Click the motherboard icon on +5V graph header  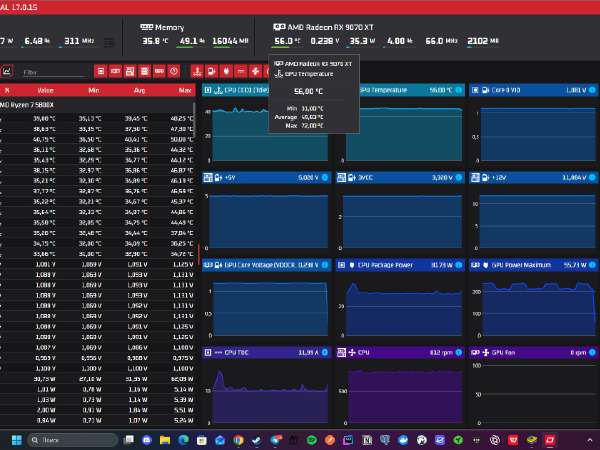pos(208,178)
